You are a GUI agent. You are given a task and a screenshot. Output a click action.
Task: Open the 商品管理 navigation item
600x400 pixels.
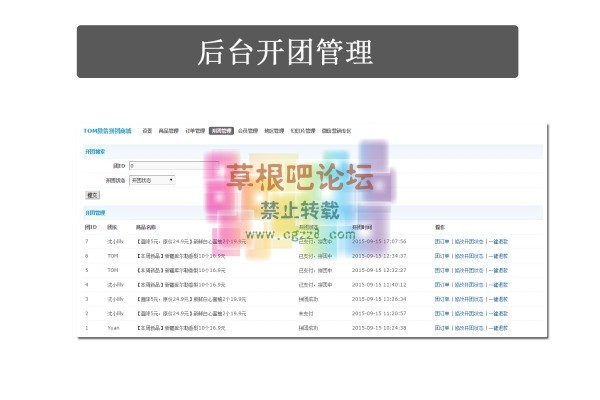click(169, 131)
